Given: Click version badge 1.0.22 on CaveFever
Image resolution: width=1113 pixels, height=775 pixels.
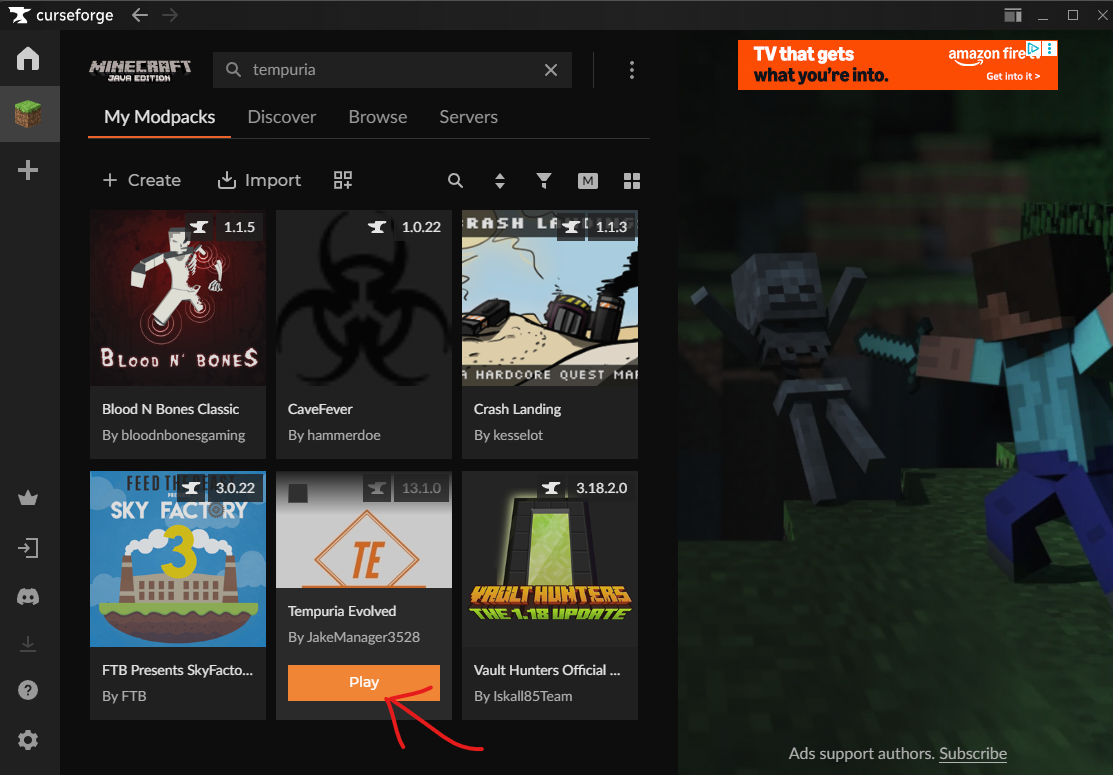Looking at the screenshot, I should pyautogui.click(x=421, y=227).
